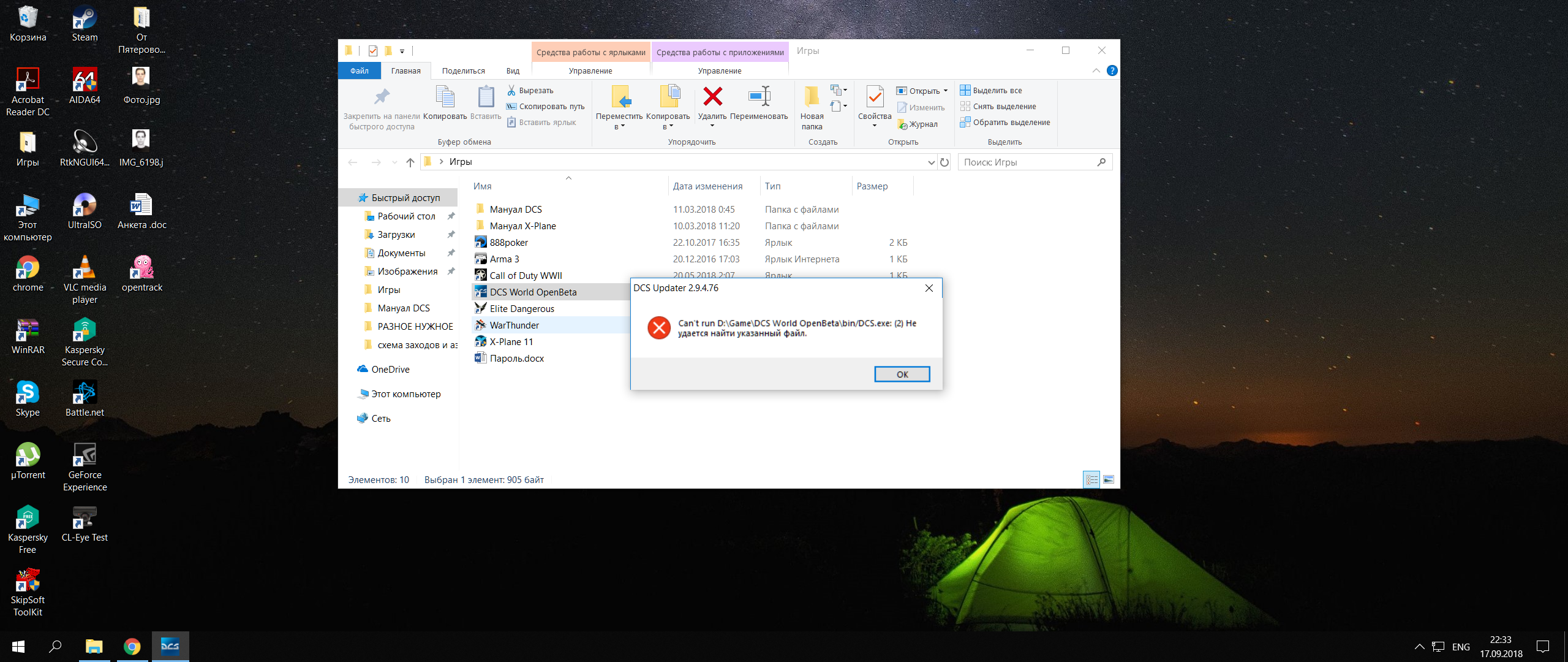Select the Battle.net desktop icon
The height and width of the screenshot is (662, 1568).
[85, 400]
